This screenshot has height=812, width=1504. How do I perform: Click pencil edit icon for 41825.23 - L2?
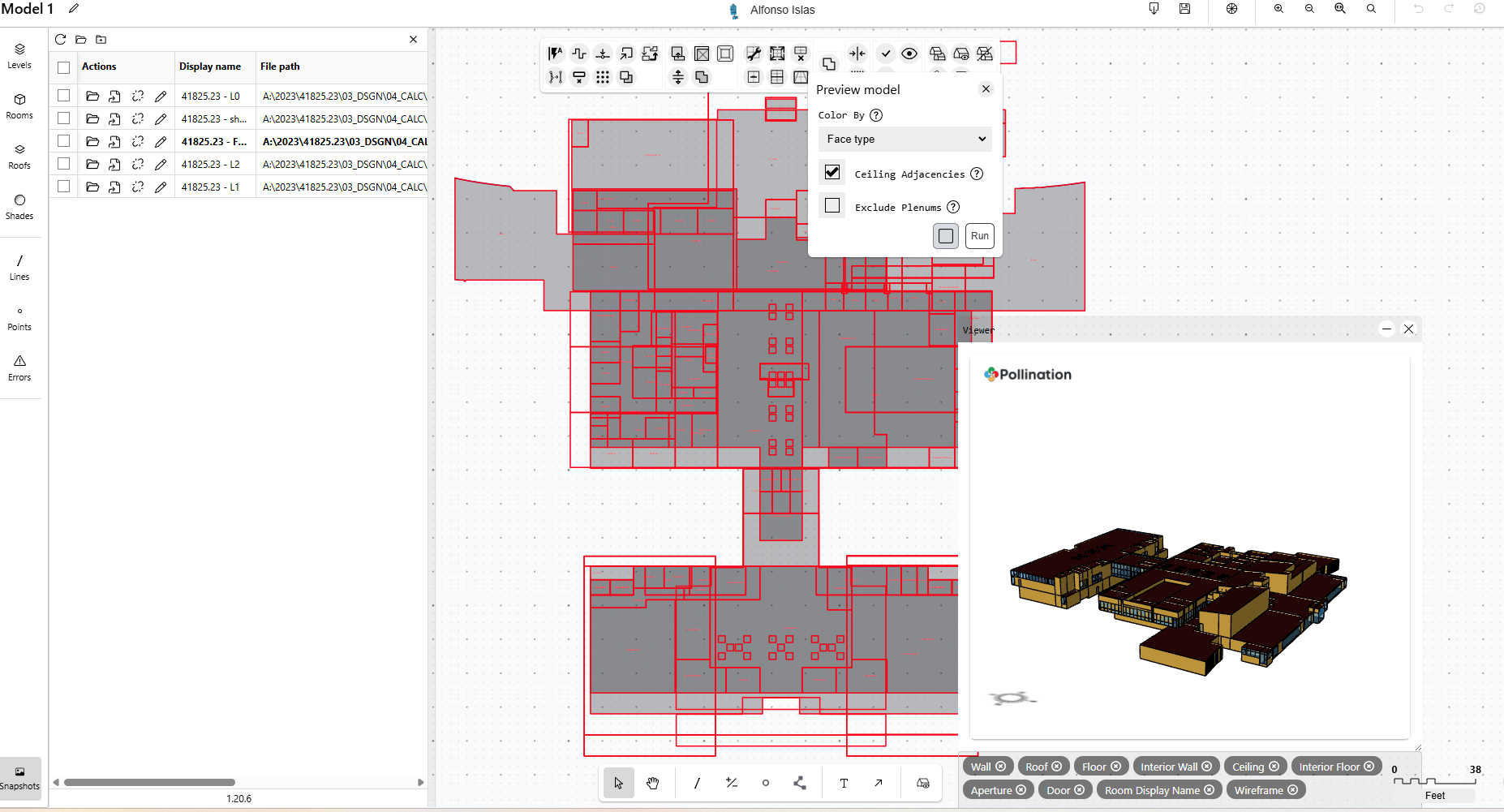tap(161, 165)
